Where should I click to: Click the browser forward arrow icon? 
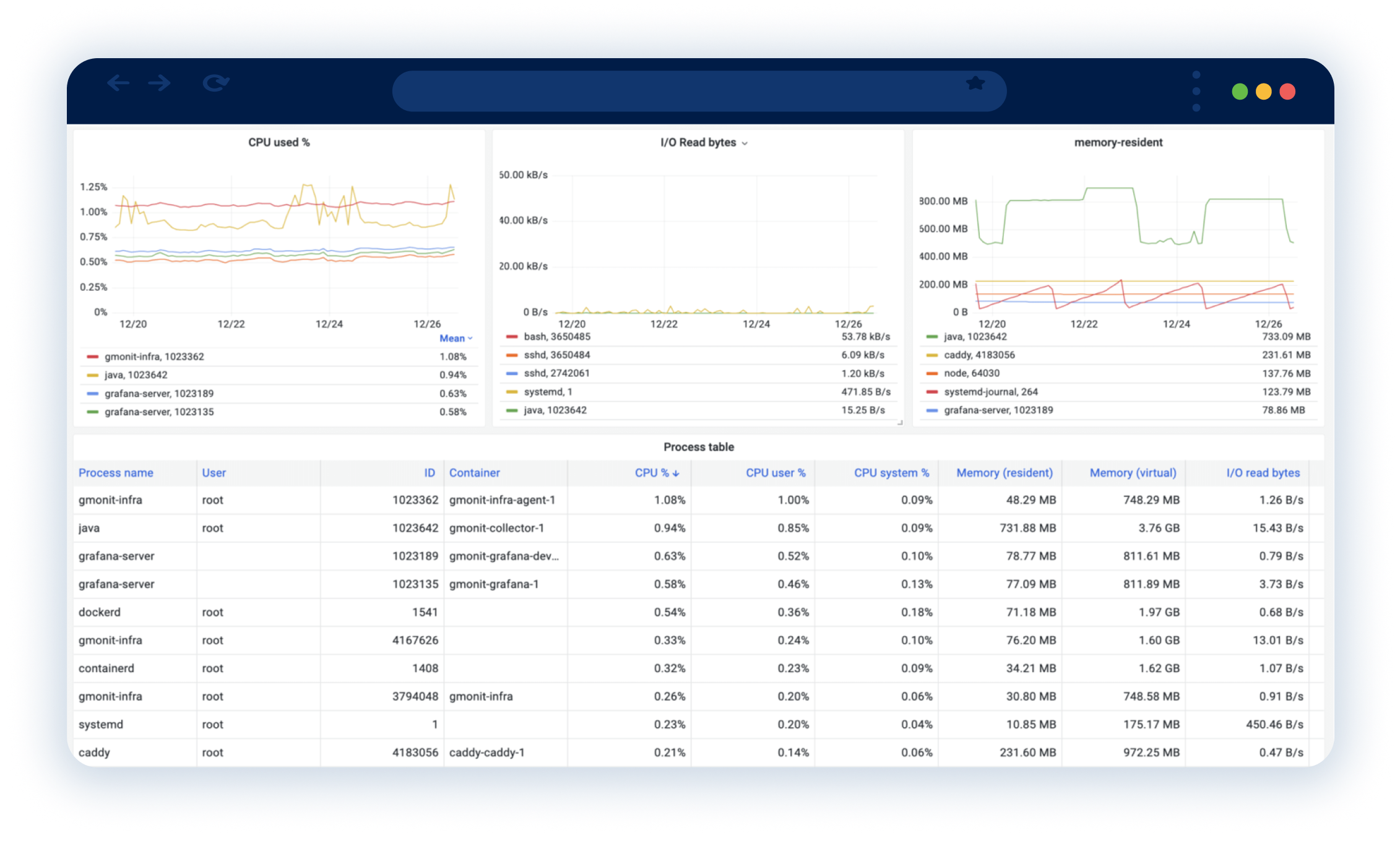[x=160, y=83]
